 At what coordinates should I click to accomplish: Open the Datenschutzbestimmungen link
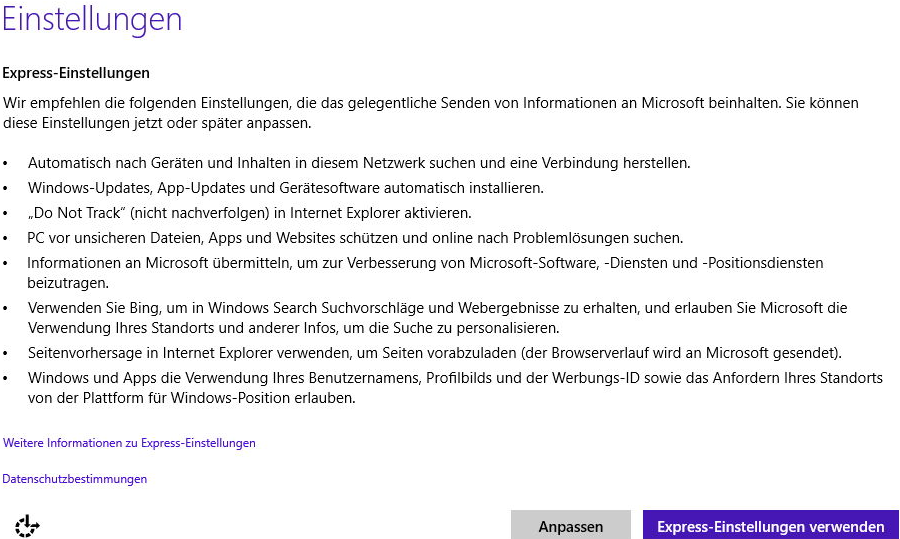click(x=75, y=479)
